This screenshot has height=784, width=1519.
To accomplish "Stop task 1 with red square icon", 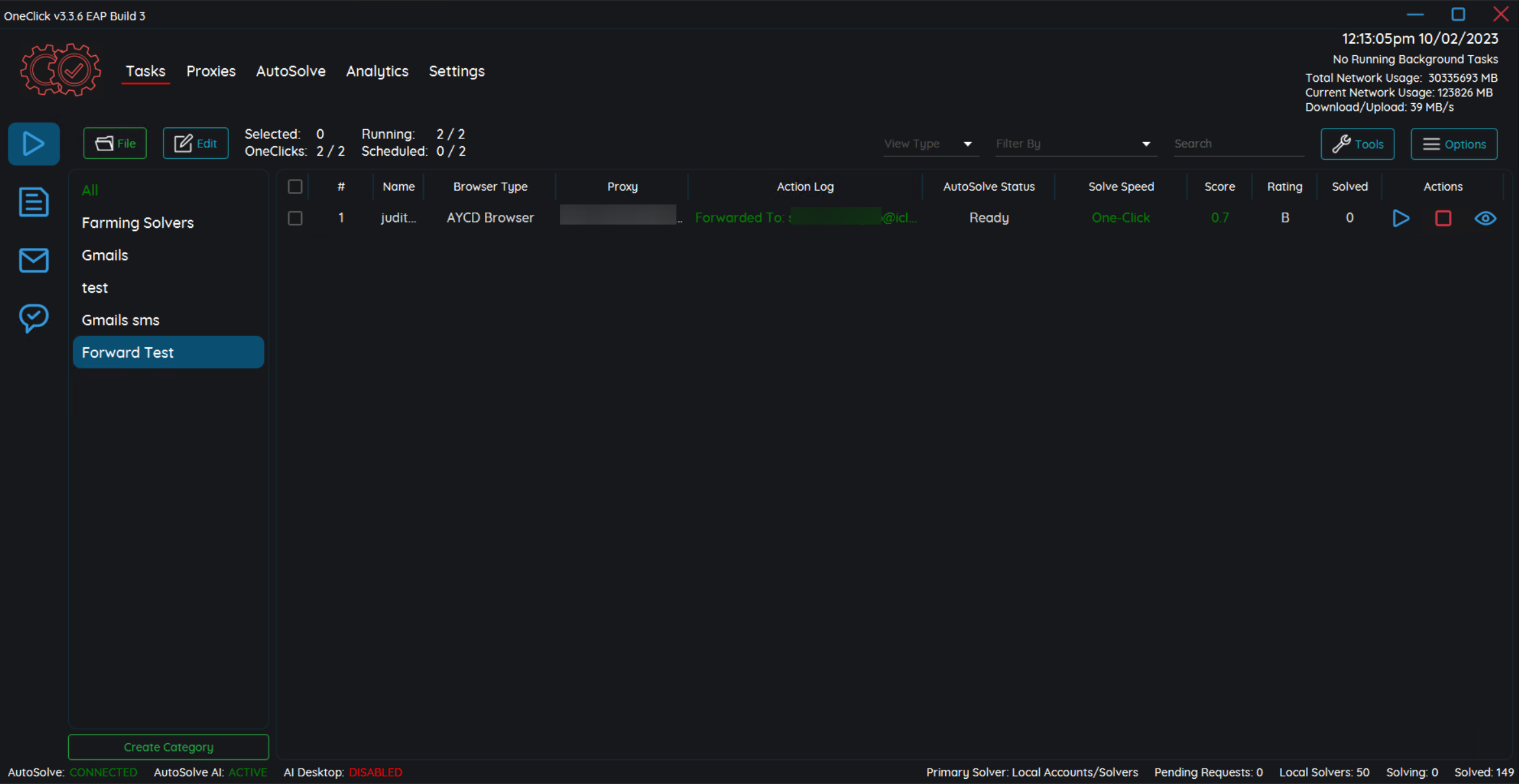I will point(1443,218).
